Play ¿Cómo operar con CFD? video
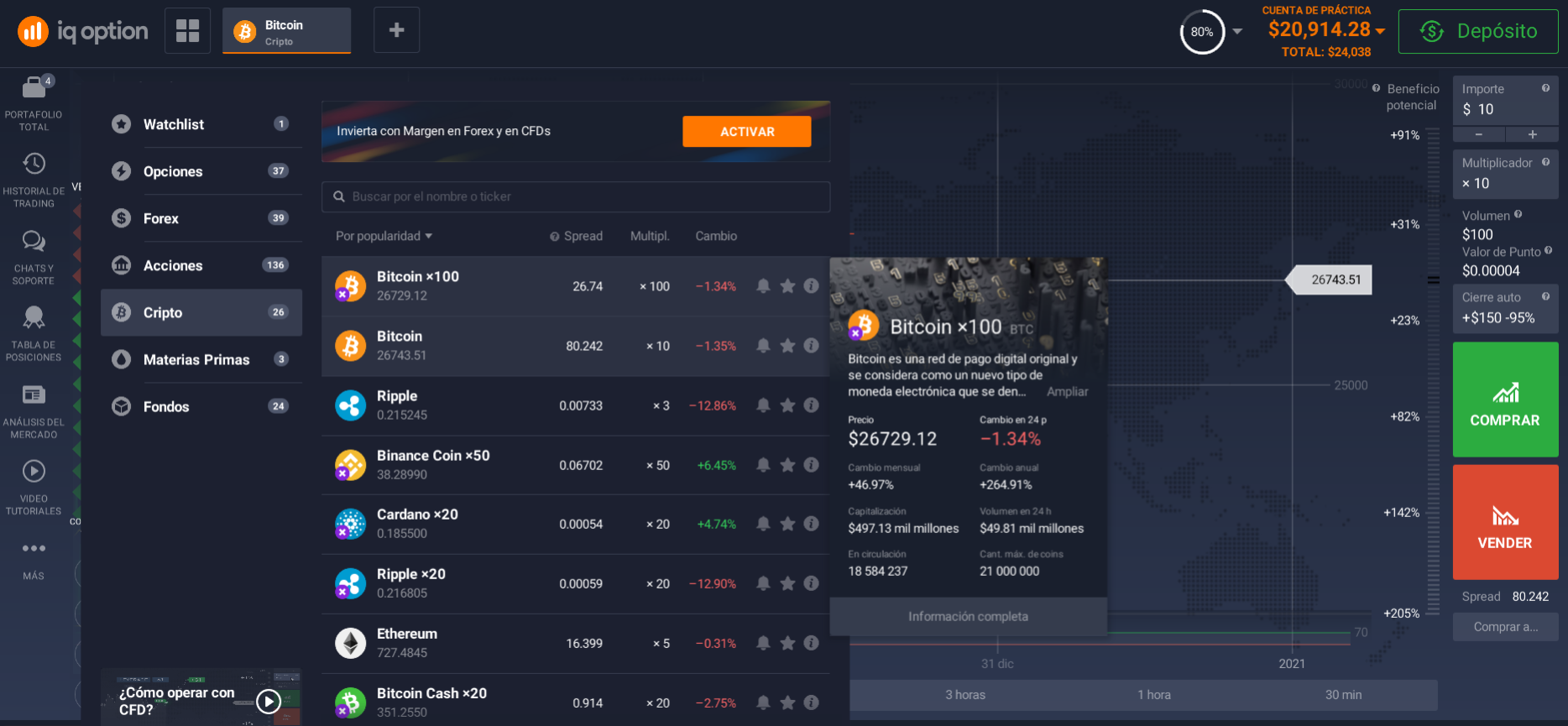This screenshot has width=1568, height=726. pyautogui.click(x=269, y=701)
